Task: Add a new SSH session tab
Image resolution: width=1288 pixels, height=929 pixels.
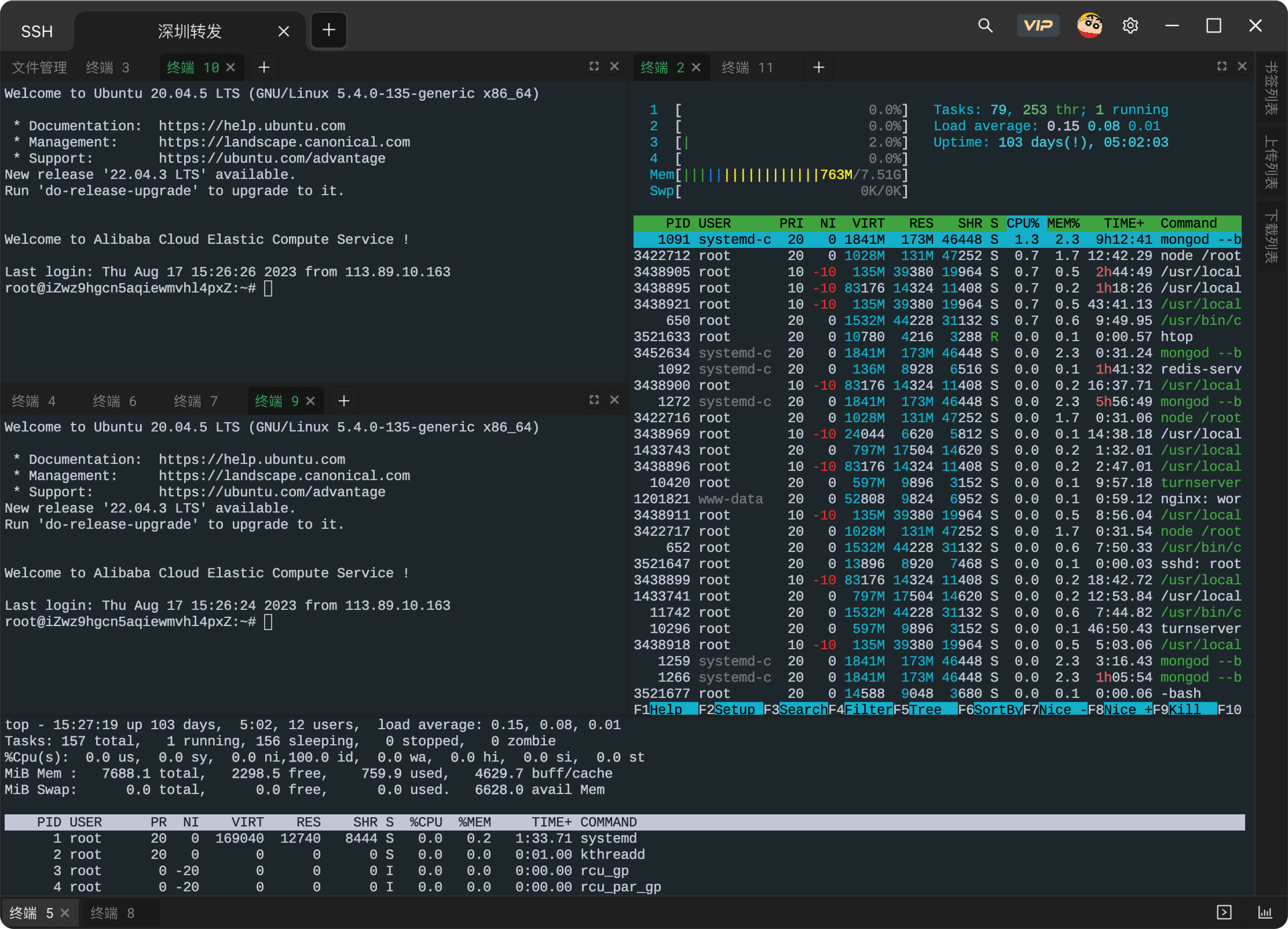Action: 329,30
